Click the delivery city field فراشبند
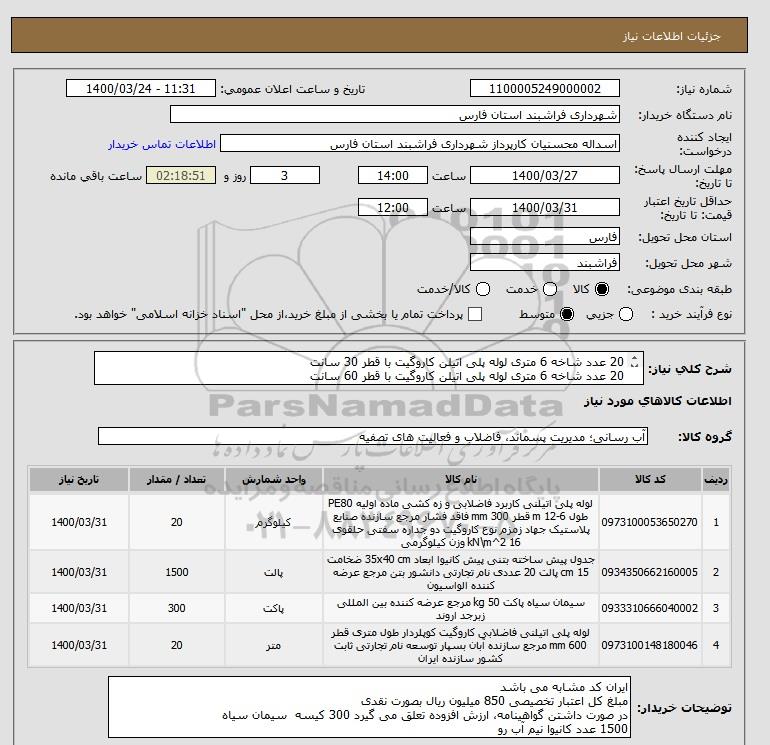Screen dimensions: 770x745 tap(545, 263)
